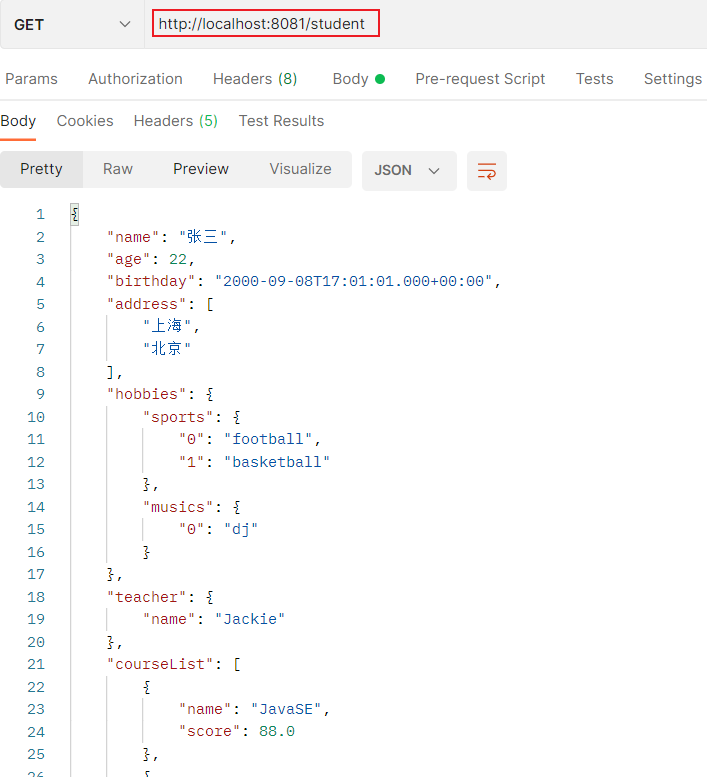Viewport: 707px width, 777px height.
Task: Select the request Body tab
Action: pyautogui.click(x=359, y=79)
